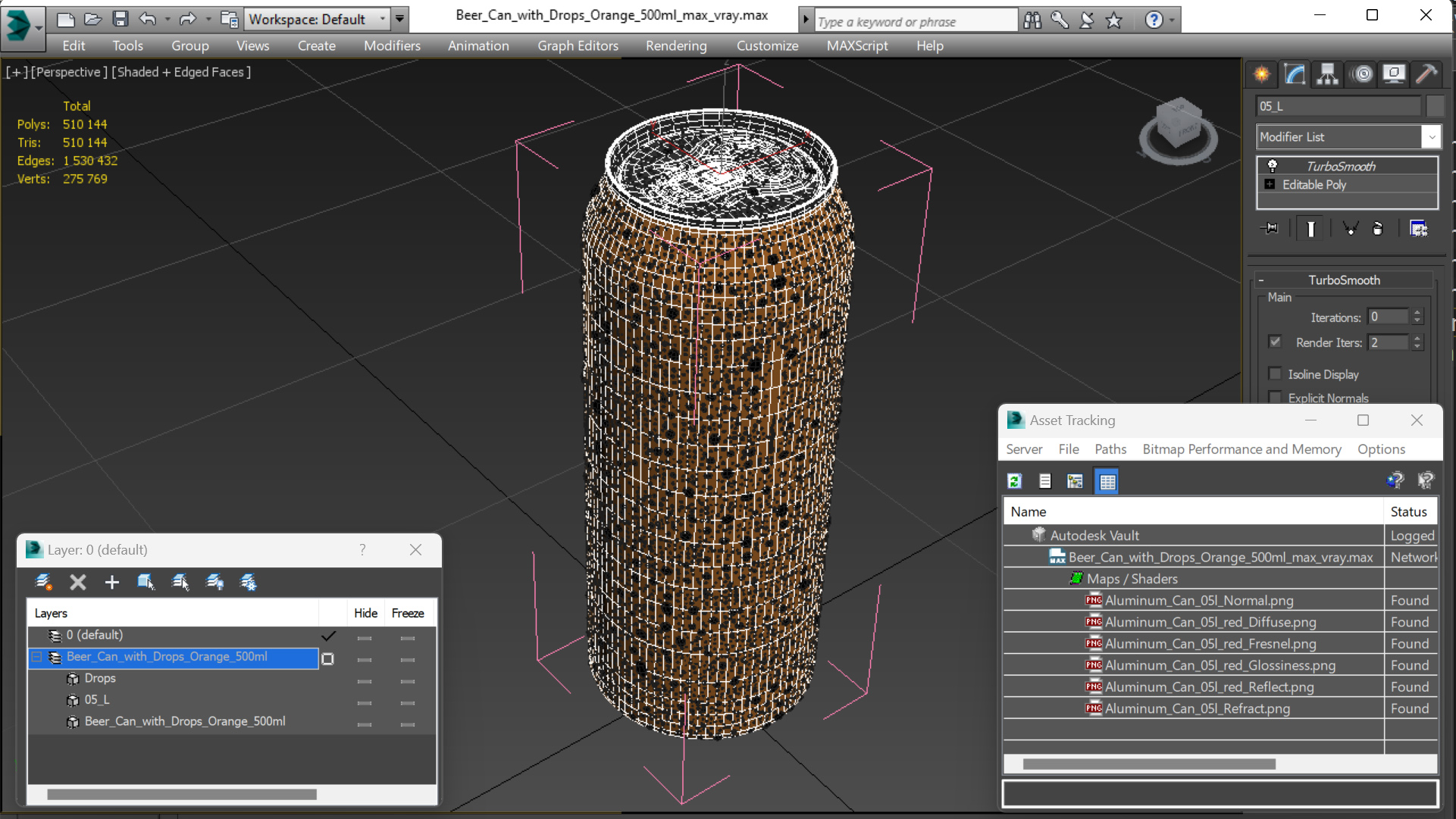Image resolution: width=1456 pixels, height=819 pixels.
Task: Click the Pin Stack icon
Action: [1270, 228]
